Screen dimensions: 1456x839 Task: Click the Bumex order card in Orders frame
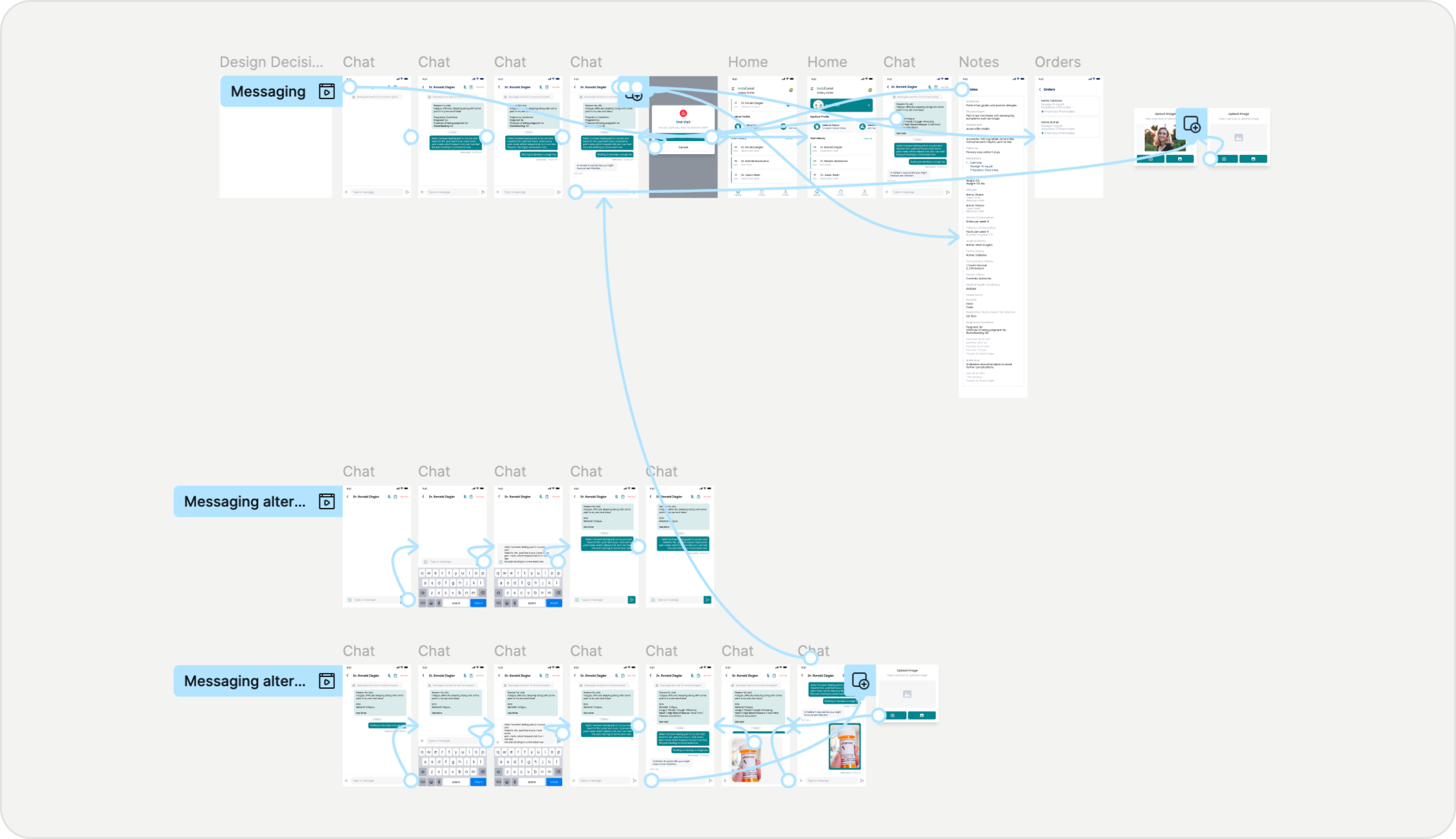(1069, 128)
